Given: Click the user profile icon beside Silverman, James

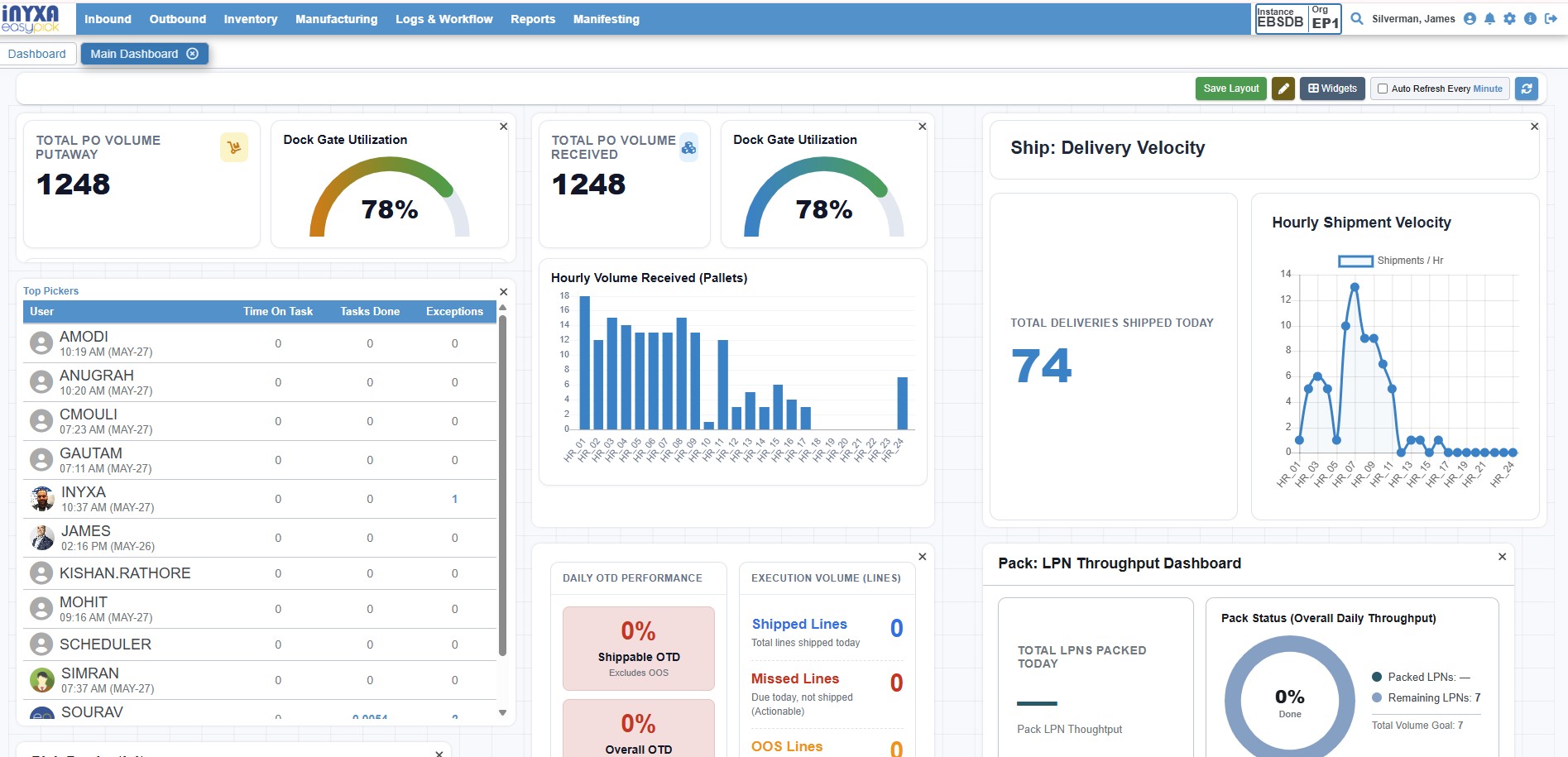Looking at the screenshot, I should [x=1470, y=18].
